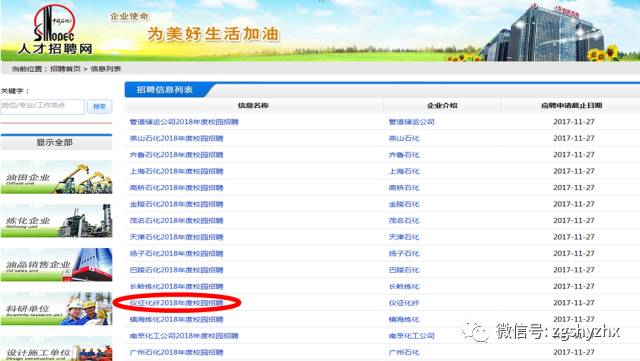Open the 科研单位 category banner
The width and height of the screenshot is (640, 361).
(x=56, y=309)
